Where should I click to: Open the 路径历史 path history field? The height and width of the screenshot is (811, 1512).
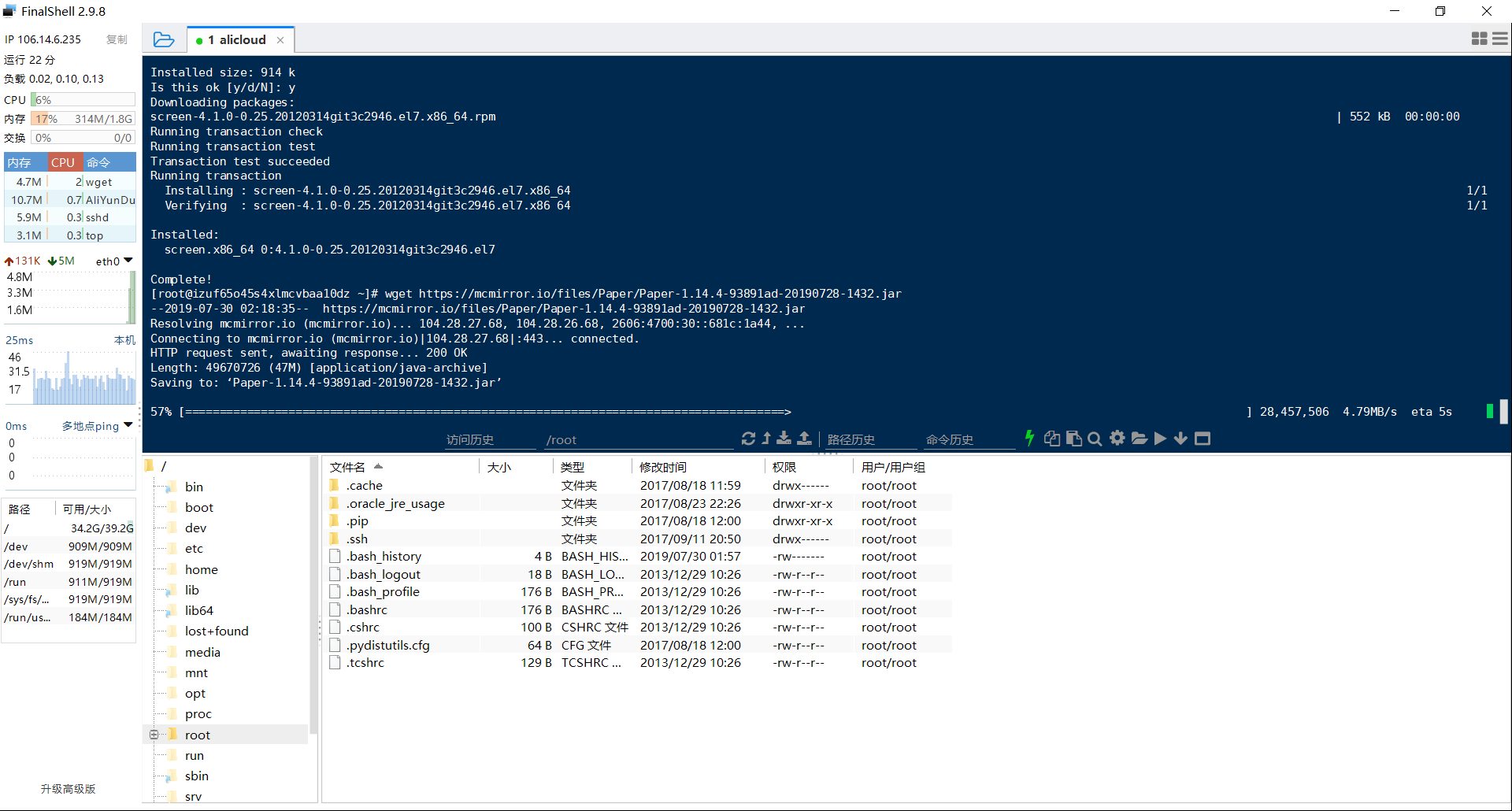[870, 440]
